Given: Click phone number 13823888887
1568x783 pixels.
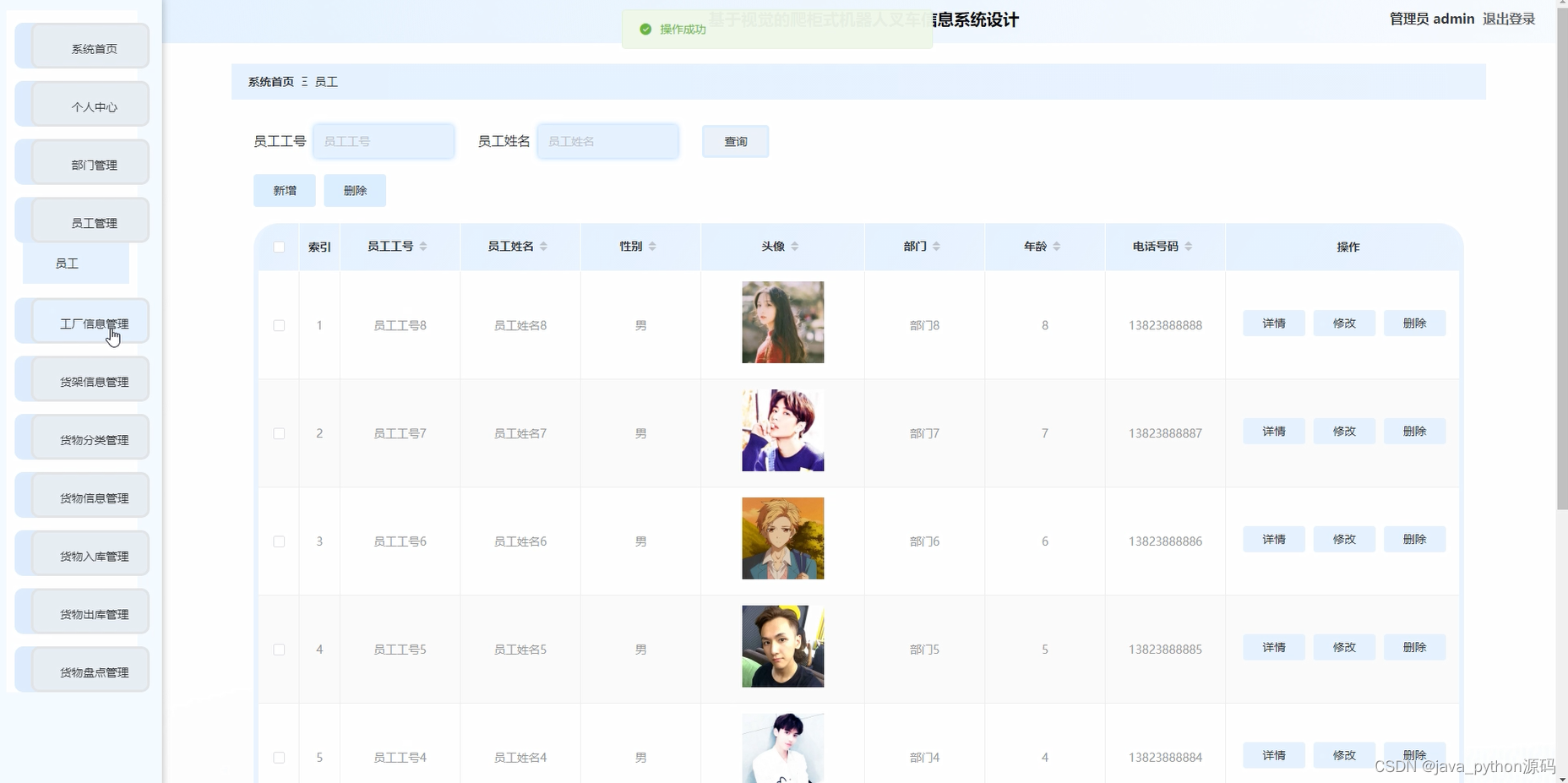Looking at the screenshot, I should [1165, 433].
